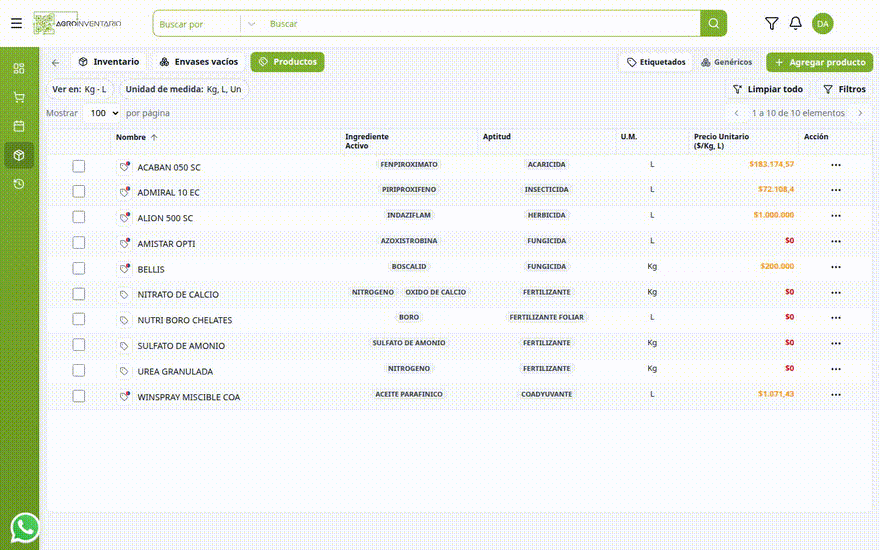Screen dimensions: 880x550
Task: Select the AMISTAR OPTI checkbox
Action: [x=79, y=242]
